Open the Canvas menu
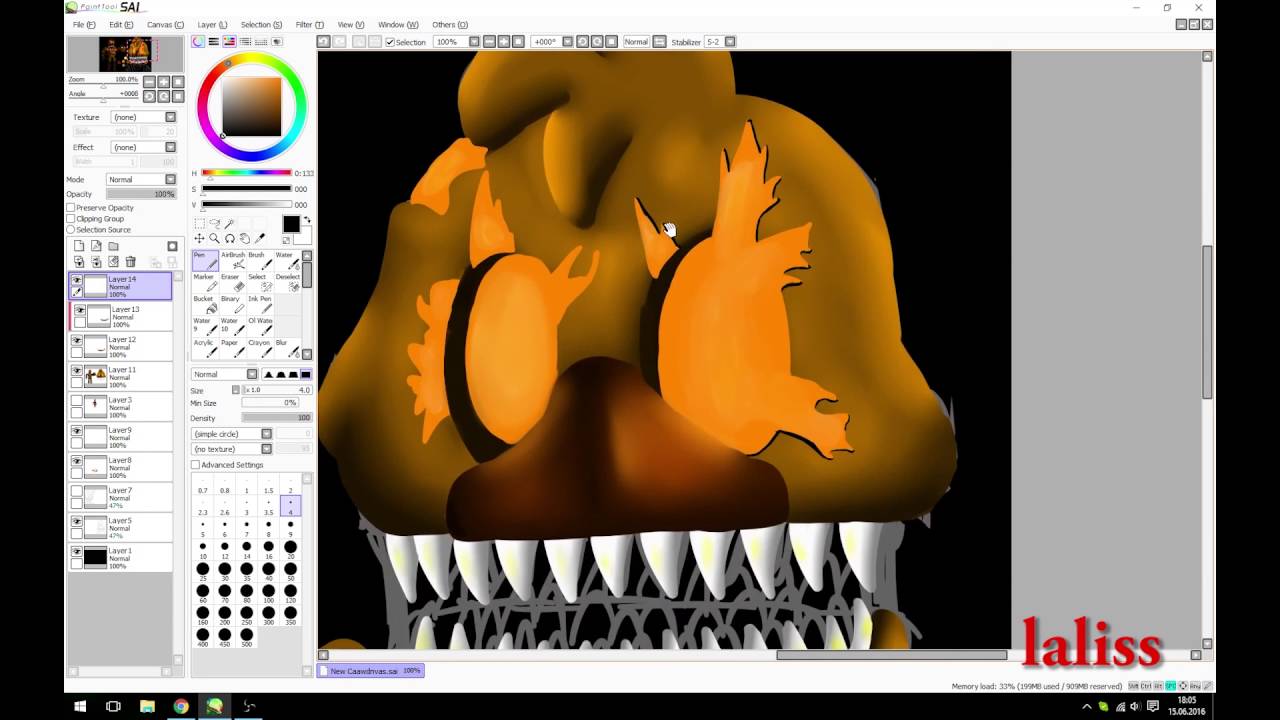This screenshot has width=1280, height=720. [x=165, y=24]
